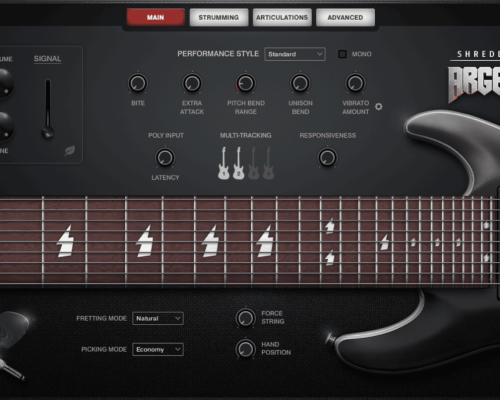Open the ARTICULATIONS tab

pos(282,17)
